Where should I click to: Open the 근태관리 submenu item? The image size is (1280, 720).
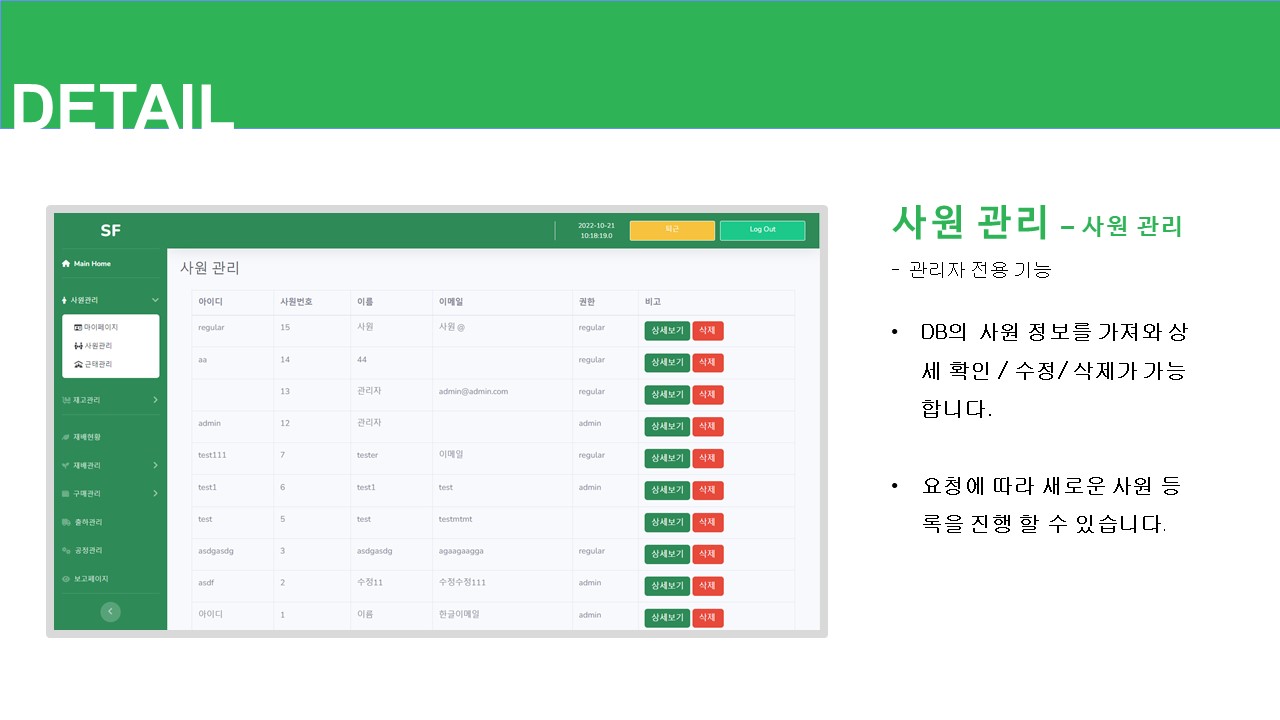point(97,364)
